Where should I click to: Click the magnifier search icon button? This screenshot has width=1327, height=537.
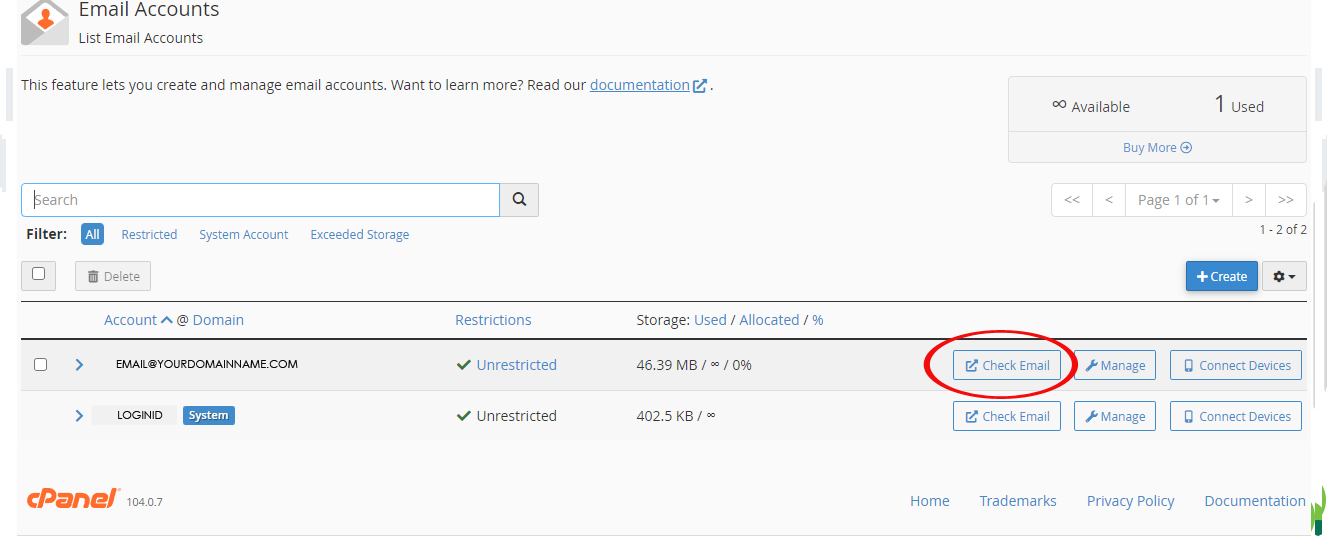[x=519, y=200]
